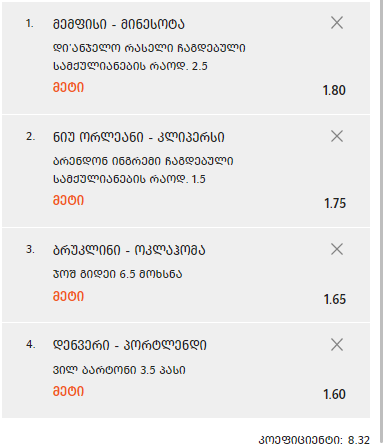
Task: Open the ნიუ ორლეანი - კლიპერსი match title
Action: [139, 137]
